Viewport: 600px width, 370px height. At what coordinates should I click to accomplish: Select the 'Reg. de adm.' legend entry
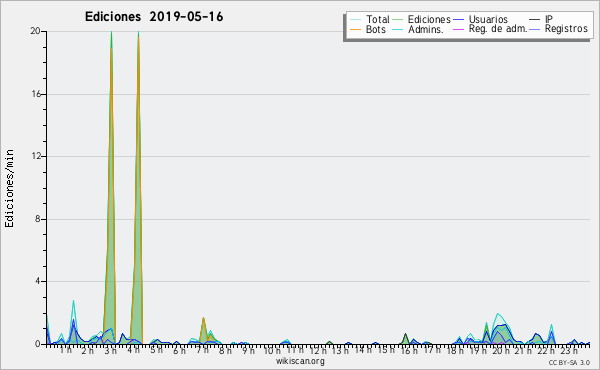(x=498, y=29)
